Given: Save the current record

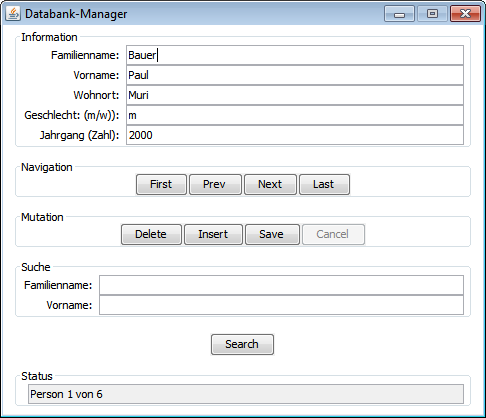Looking at the screenshot, I should tap(272, 234).
